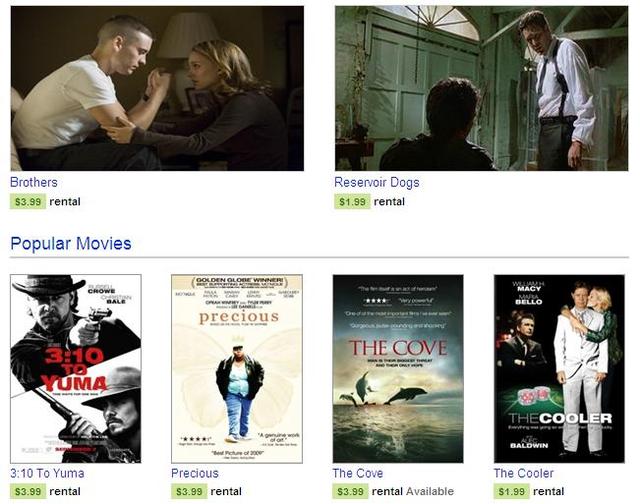Select the Precious movie poster
640x504 pixels.
tap(237, 369)
